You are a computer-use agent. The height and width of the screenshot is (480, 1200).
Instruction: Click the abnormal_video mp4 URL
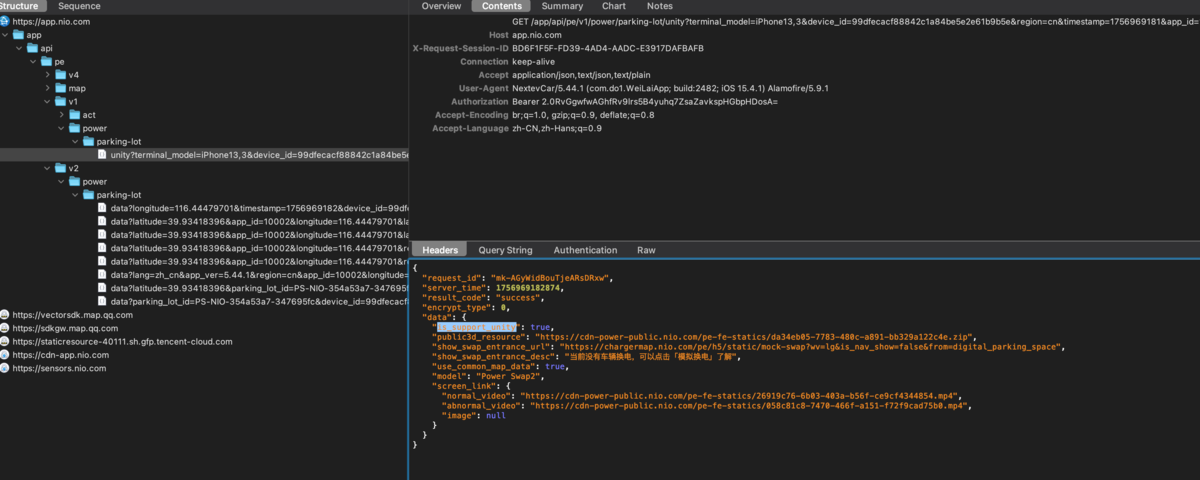749,405
